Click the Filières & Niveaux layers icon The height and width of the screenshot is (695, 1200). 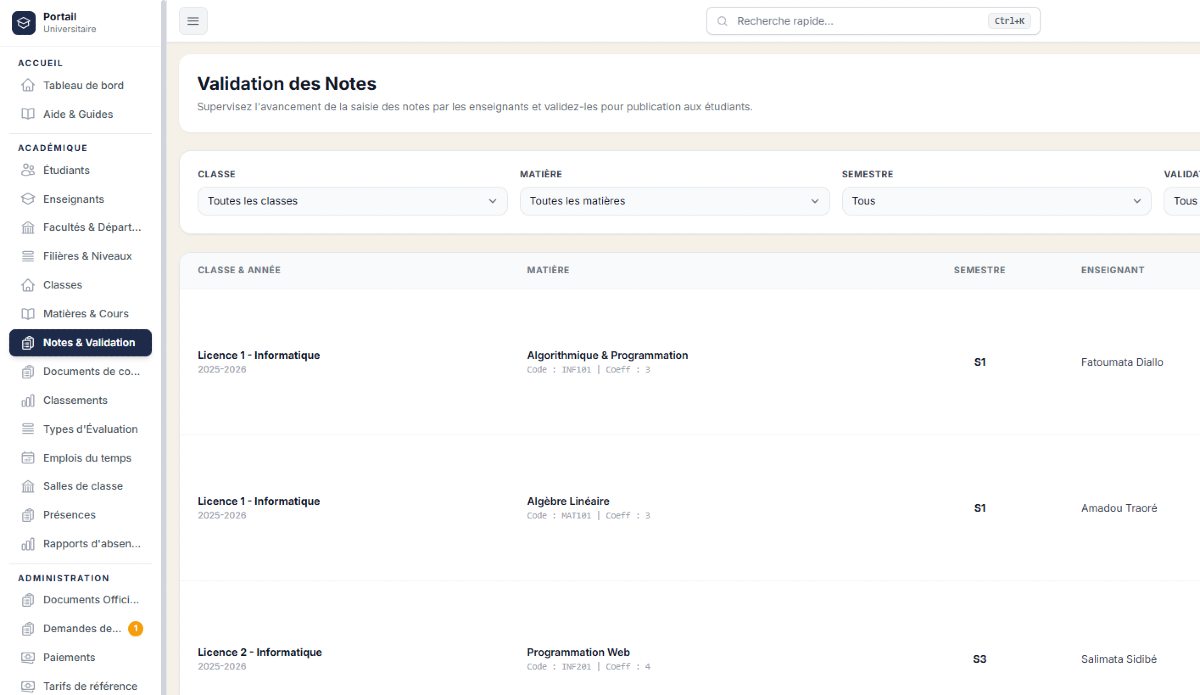point(28,256)
